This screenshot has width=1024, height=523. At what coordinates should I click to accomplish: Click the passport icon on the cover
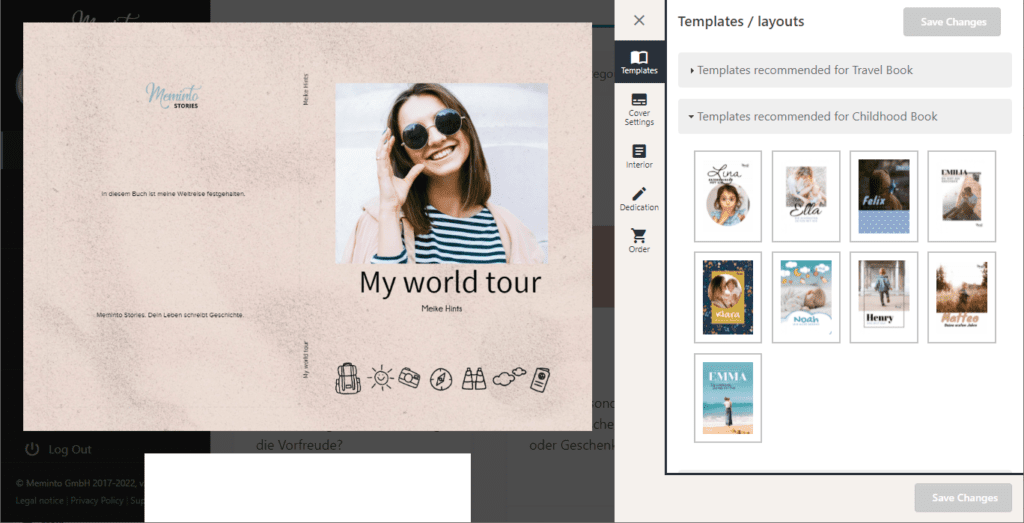click(x=540, y=378)
